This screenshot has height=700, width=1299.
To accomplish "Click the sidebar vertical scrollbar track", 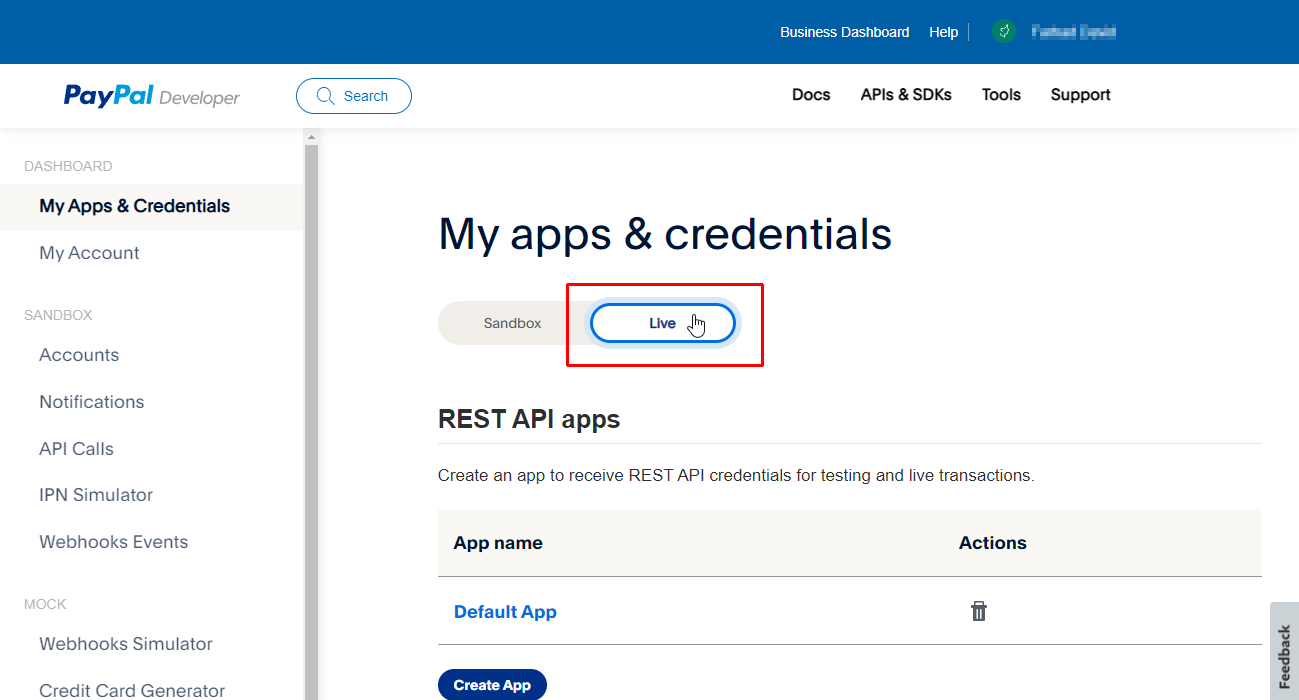I will [311, 422].
